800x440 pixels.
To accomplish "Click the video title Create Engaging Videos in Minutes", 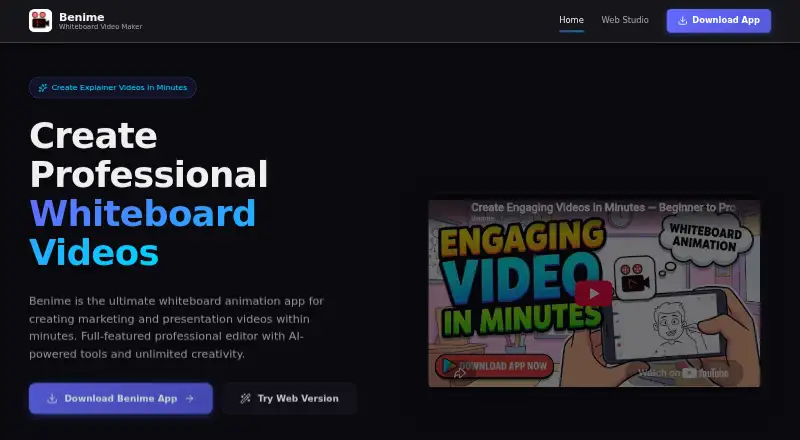I will pyautogui.click(x=603, y=208).
